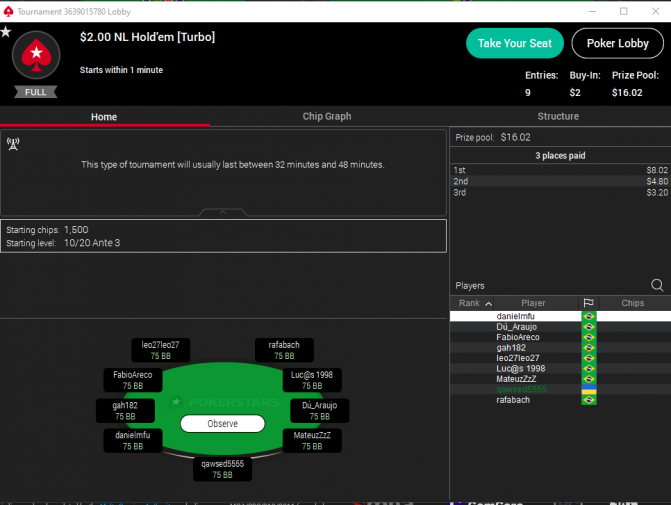671x505 pixels.
Task: Click the Brazil flag next to danielmfu
Action: coord(589,316)
